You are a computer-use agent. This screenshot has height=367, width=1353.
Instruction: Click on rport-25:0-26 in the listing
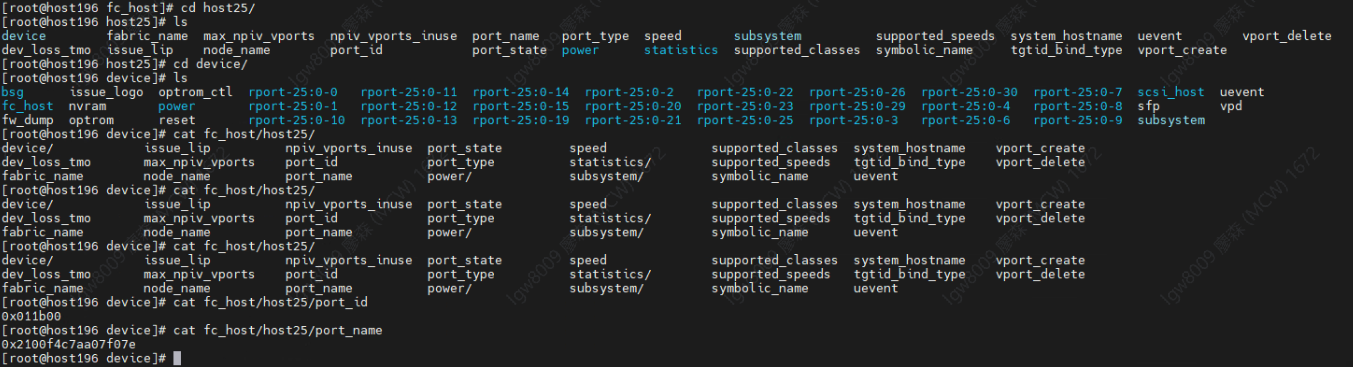point(857,92)
